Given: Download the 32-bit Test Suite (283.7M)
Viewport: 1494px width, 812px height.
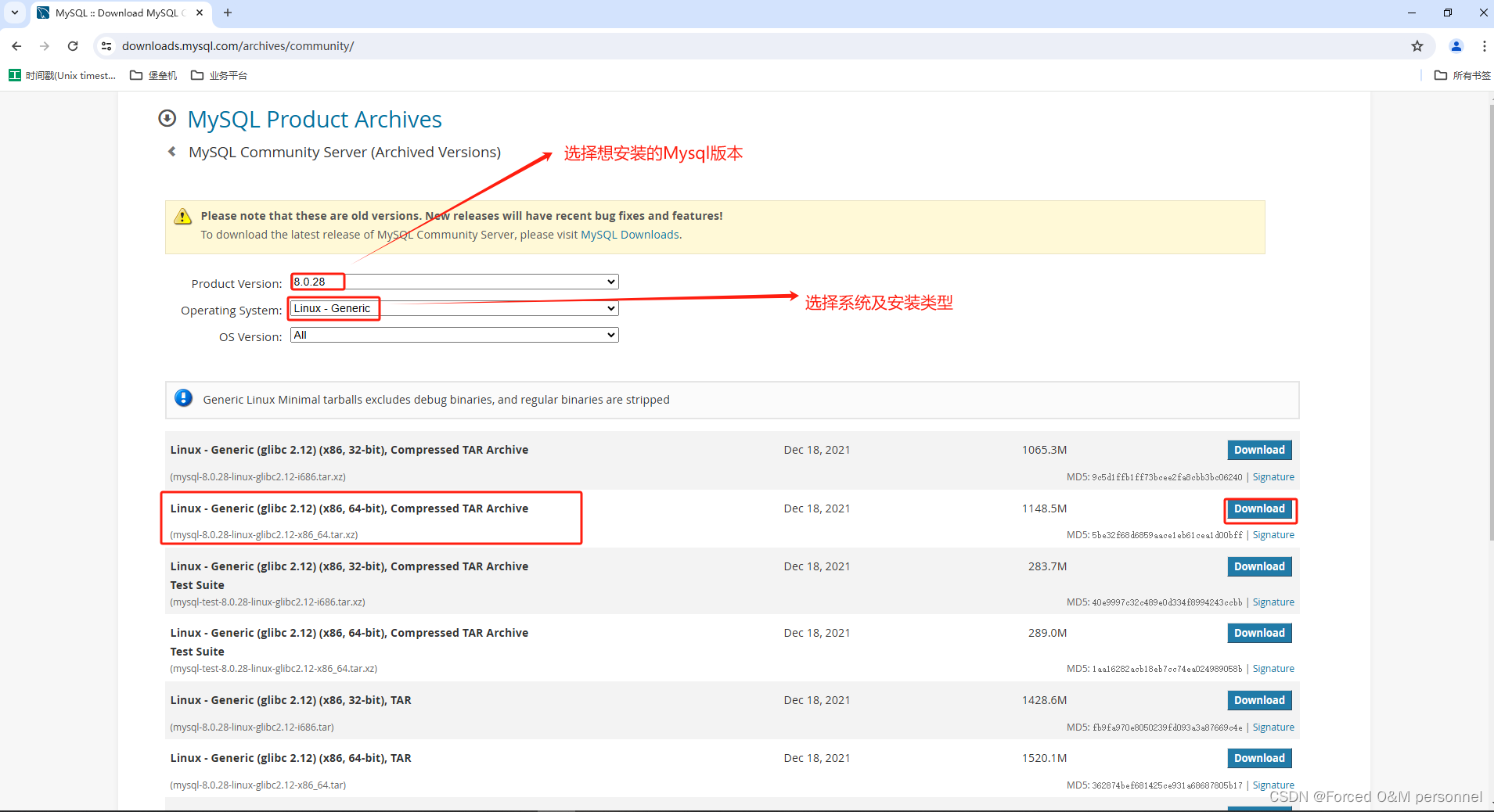Looking at the screenshot, I should pyautogui.click(x=1259, y=566).
